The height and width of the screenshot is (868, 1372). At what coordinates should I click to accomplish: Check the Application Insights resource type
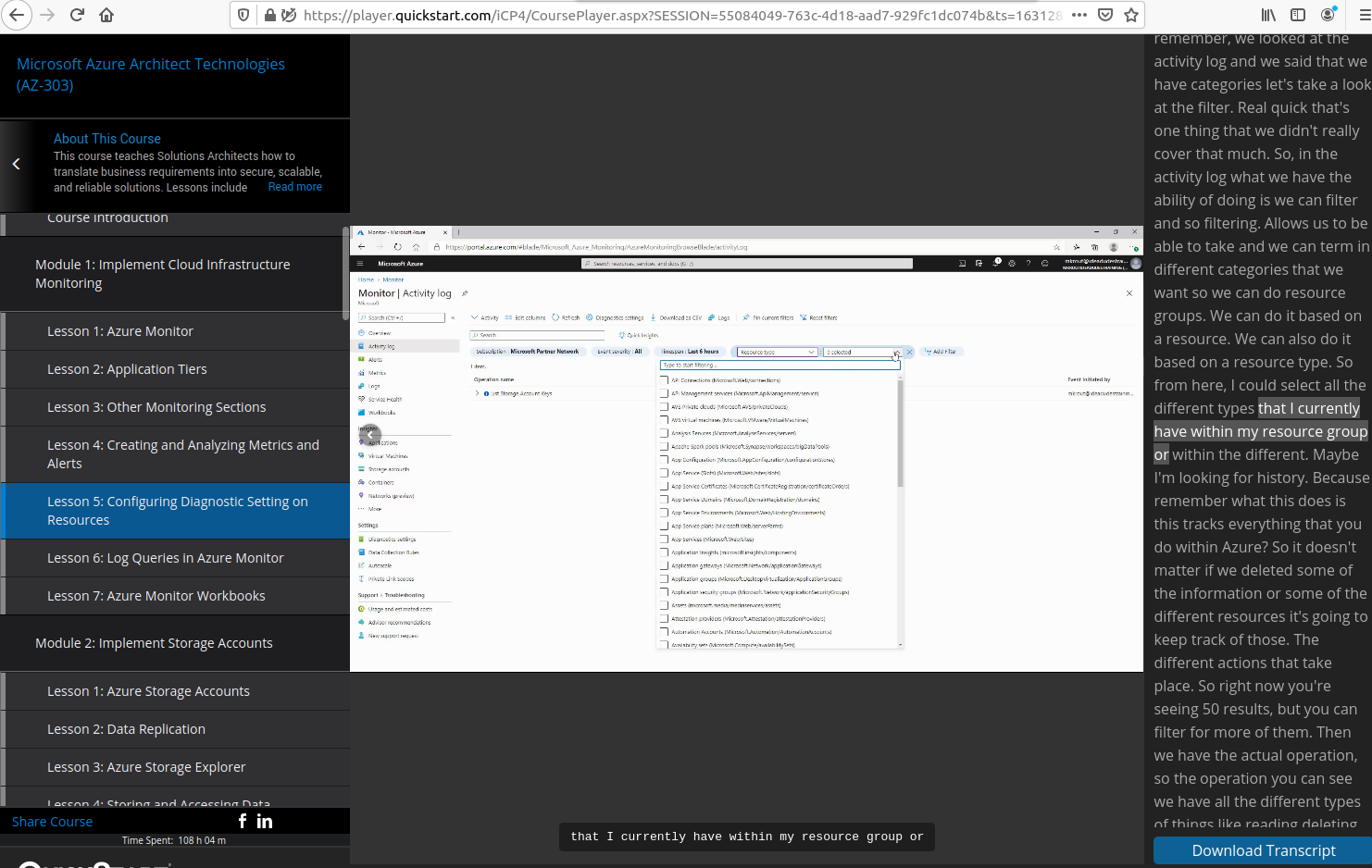(663, 552)
